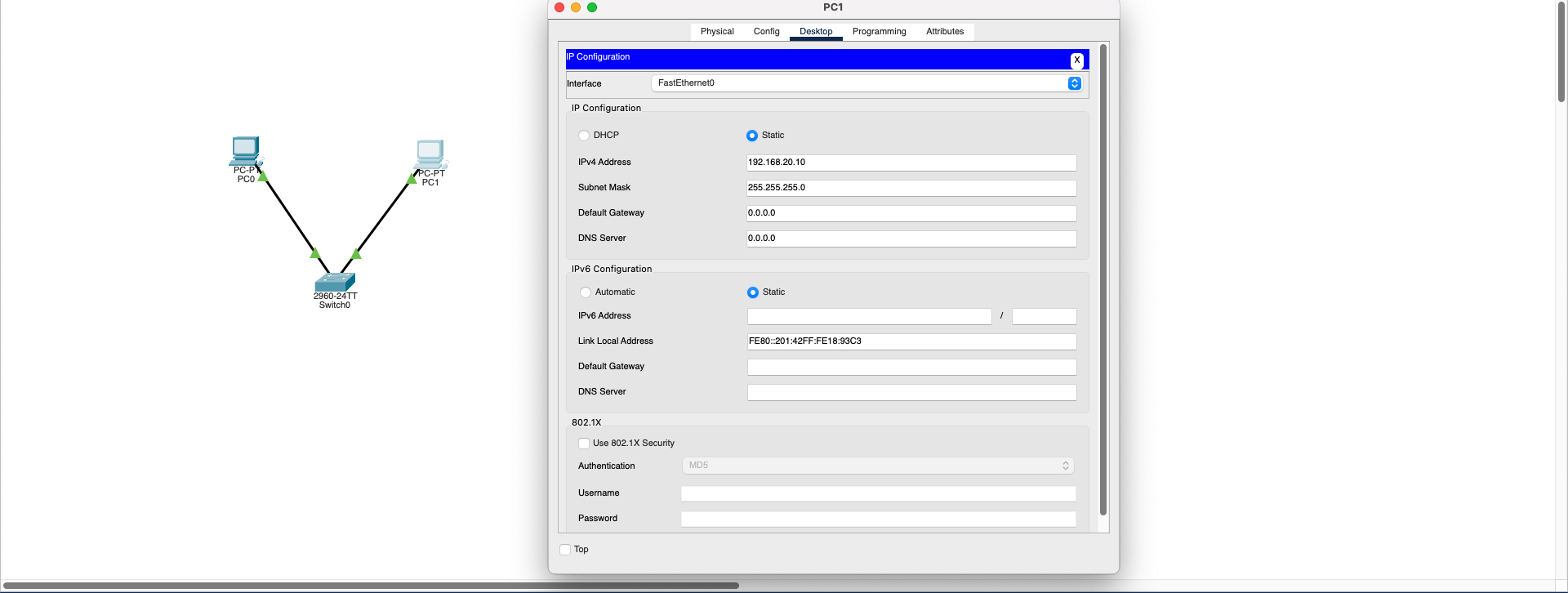Screen dimensions: 1568x593
Task: Toggle the Top checkbox
Action: click(565, 550)
